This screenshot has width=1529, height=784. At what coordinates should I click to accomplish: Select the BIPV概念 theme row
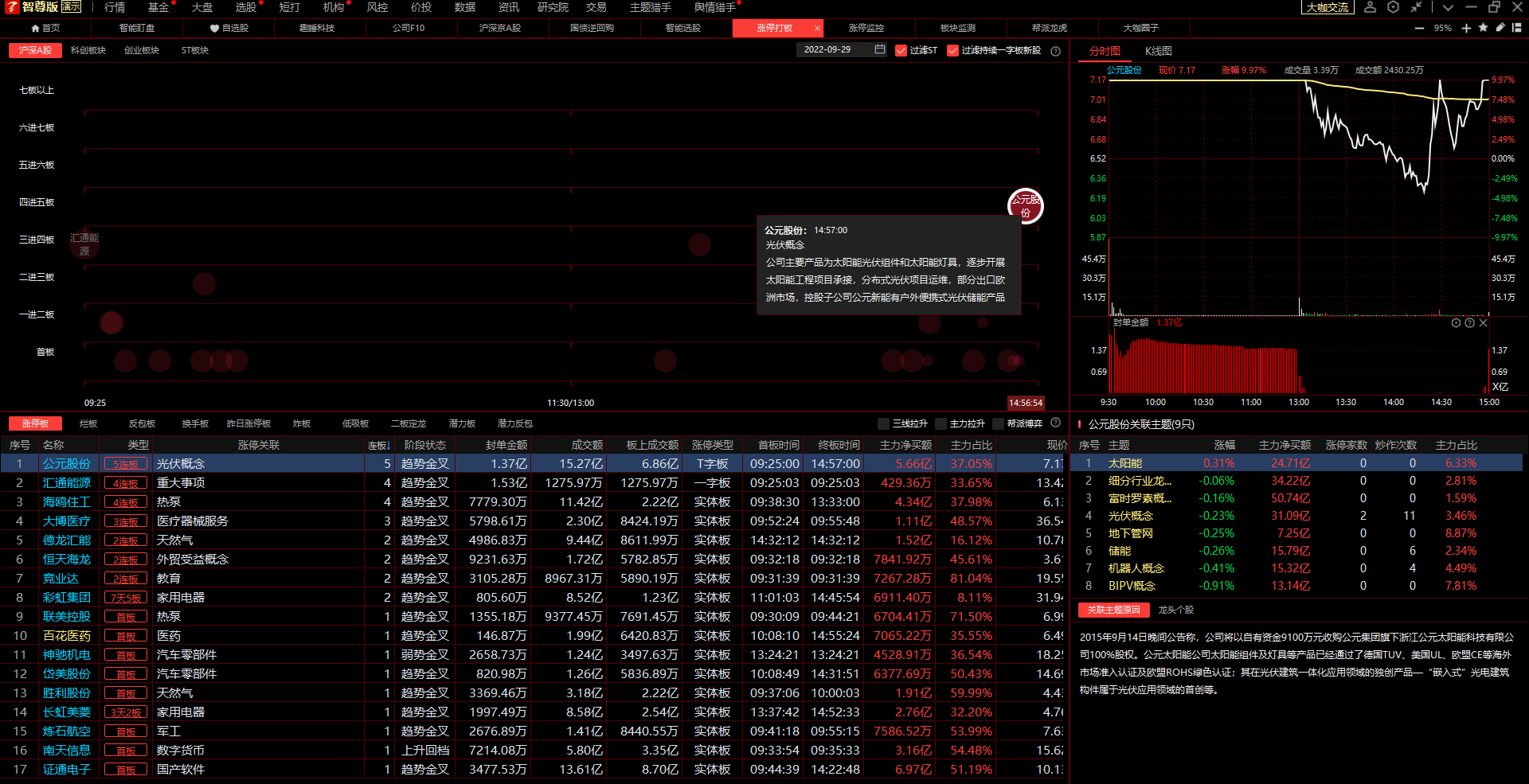[1297, 586]
